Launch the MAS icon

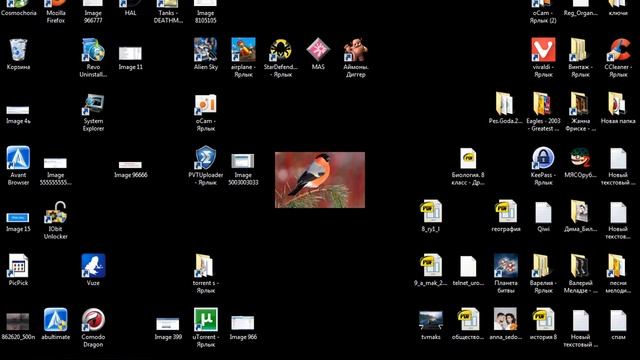(318, 49)
